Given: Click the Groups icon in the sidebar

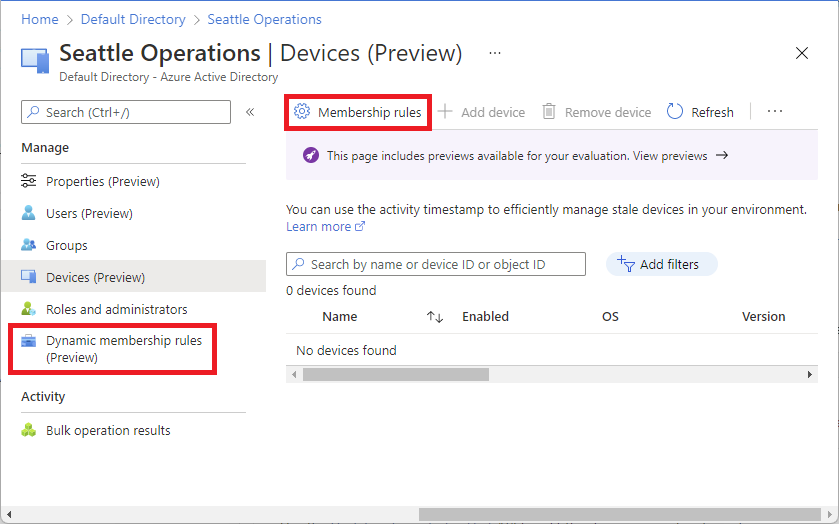Looking at the screenshot, I should pos(29,245).
